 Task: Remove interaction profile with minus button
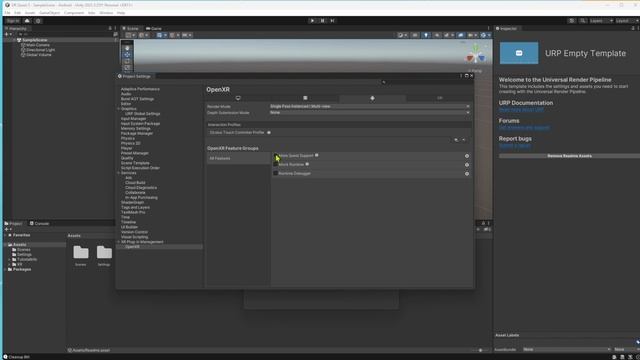464,140
